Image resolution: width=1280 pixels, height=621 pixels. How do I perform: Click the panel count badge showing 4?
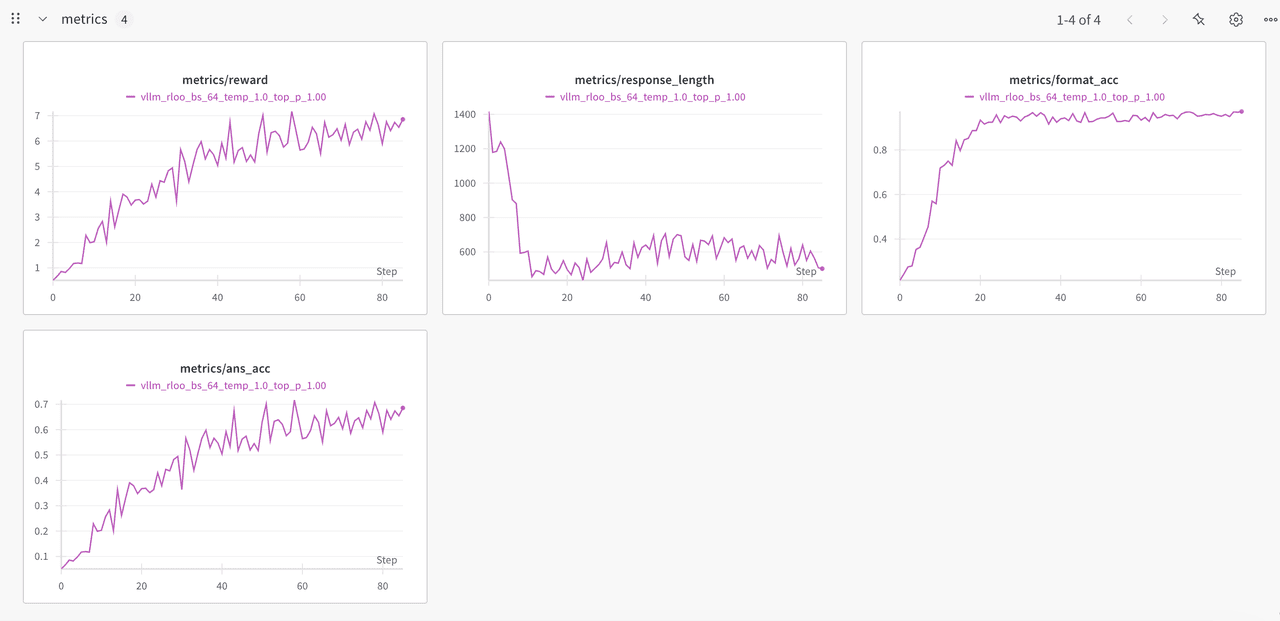pos(124,20)
